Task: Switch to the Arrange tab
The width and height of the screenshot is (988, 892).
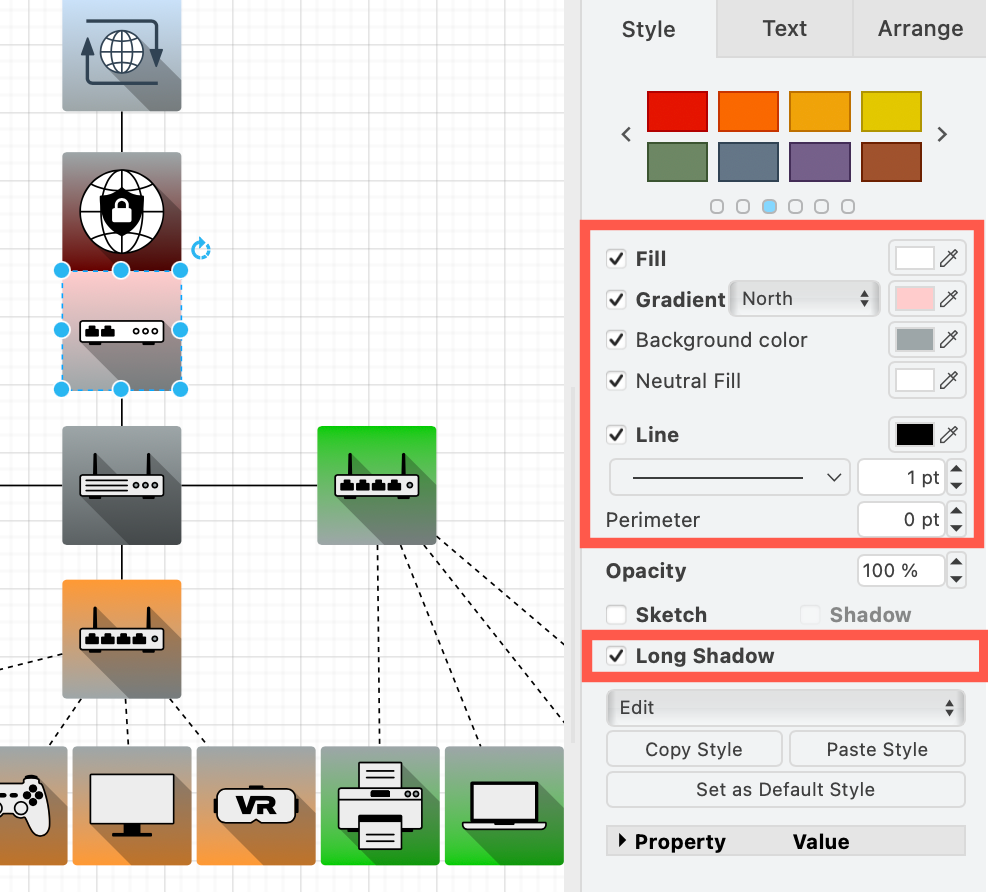Action: coord(919,28)
